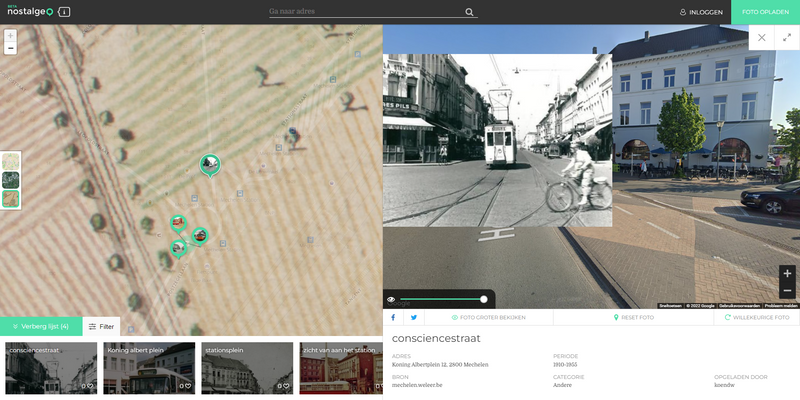This screenshot has width=800, height=400.
Task: Click the FOTO OPLADEN button
Action: (x=765, y=12)
